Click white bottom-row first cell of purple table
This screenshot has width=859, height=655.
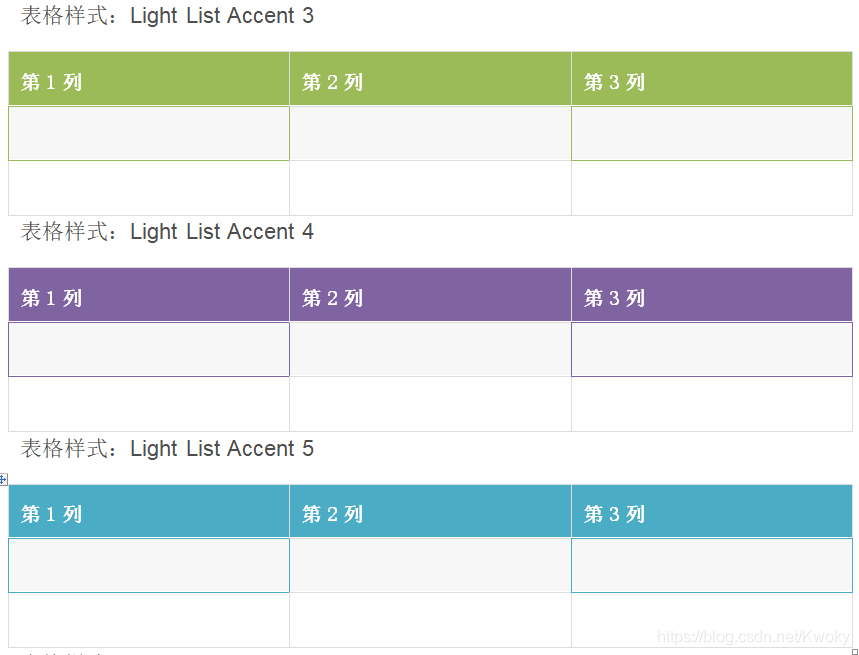(149, 404)
